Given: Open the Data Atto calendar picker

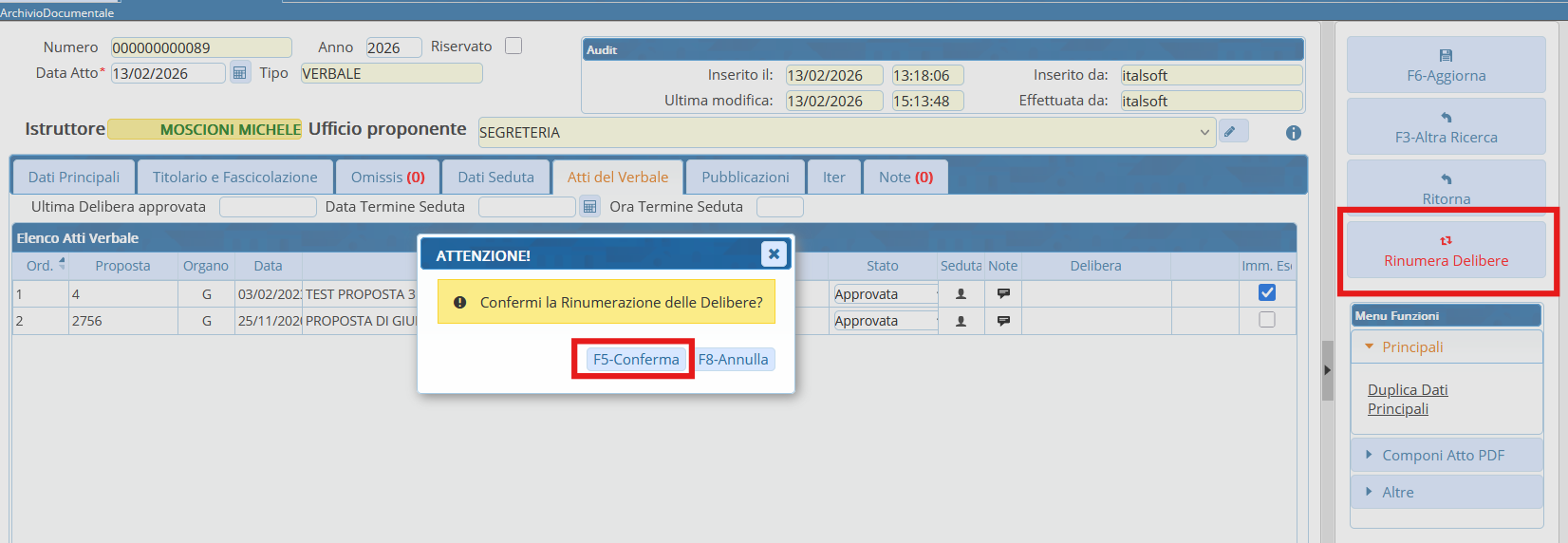Looking at the screenshot, I should point(239,73).
